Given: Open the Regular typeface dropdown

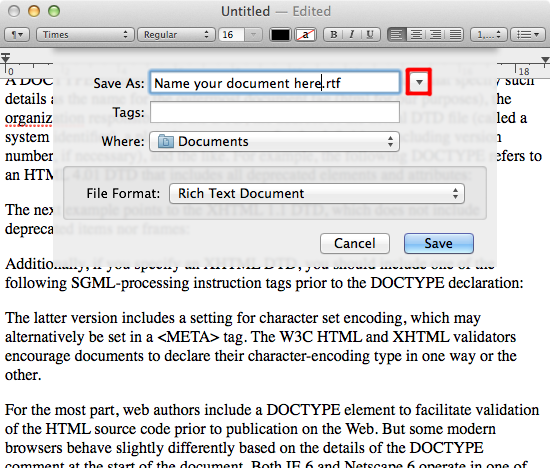Looking at the screenshot, I should coord(176,35).
